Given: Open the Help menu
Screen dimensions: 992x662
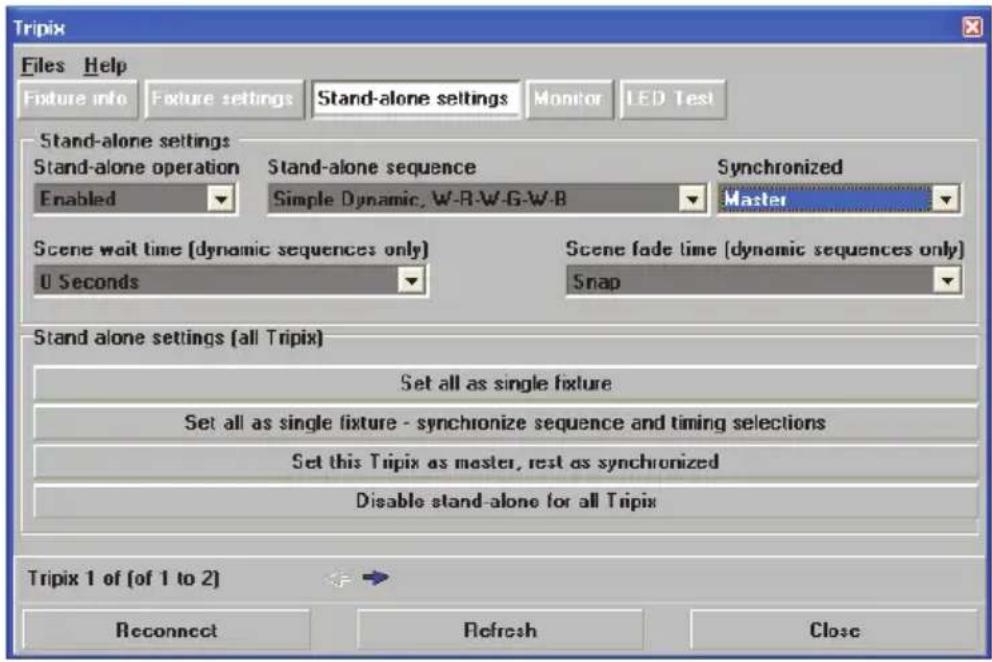Looking at the screenshot, I should 106,65.
